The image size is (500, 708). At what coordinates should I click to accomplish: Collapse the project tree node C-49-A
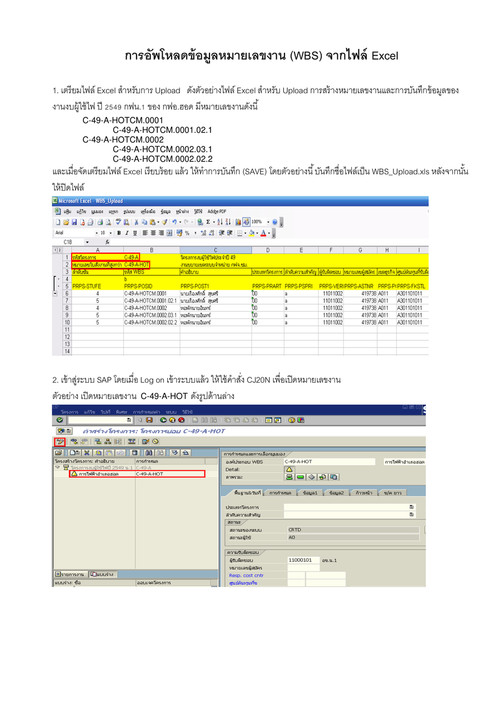[58, 467]
